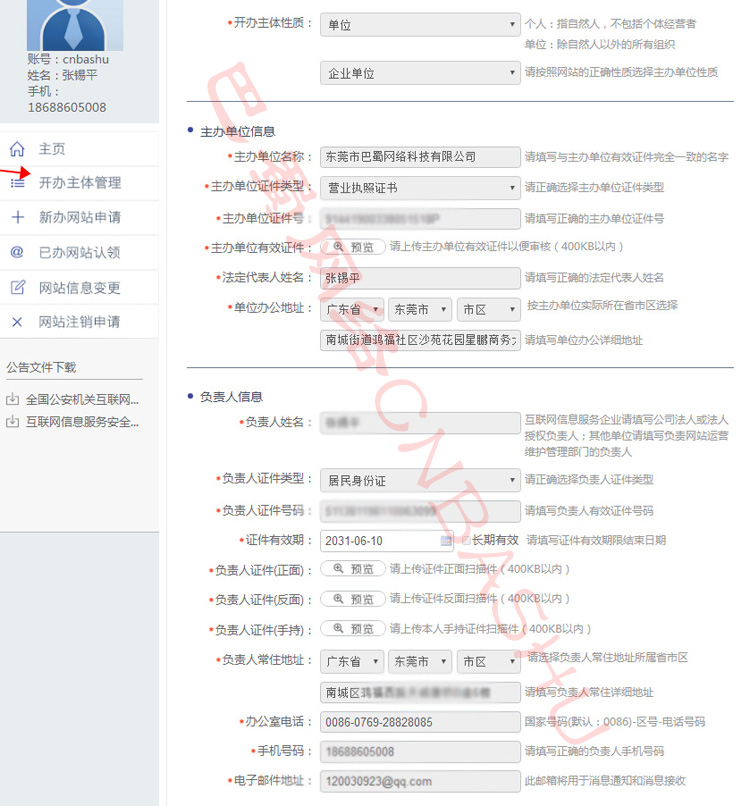Click the home icon beside 主页
This screenshot has width=750, height=806.
coord(17,149)
